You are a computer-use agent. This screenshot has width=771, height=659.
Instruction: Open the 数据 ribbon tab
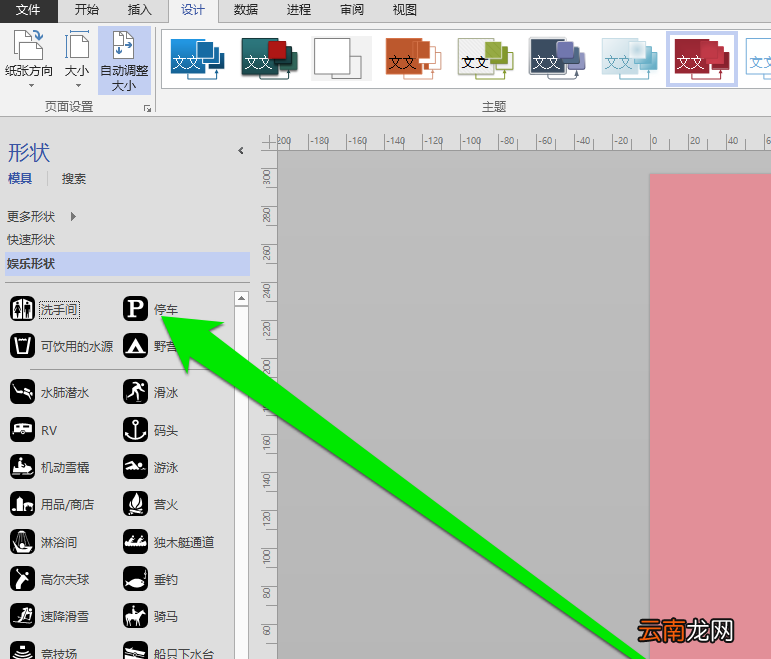coord(246,10)
